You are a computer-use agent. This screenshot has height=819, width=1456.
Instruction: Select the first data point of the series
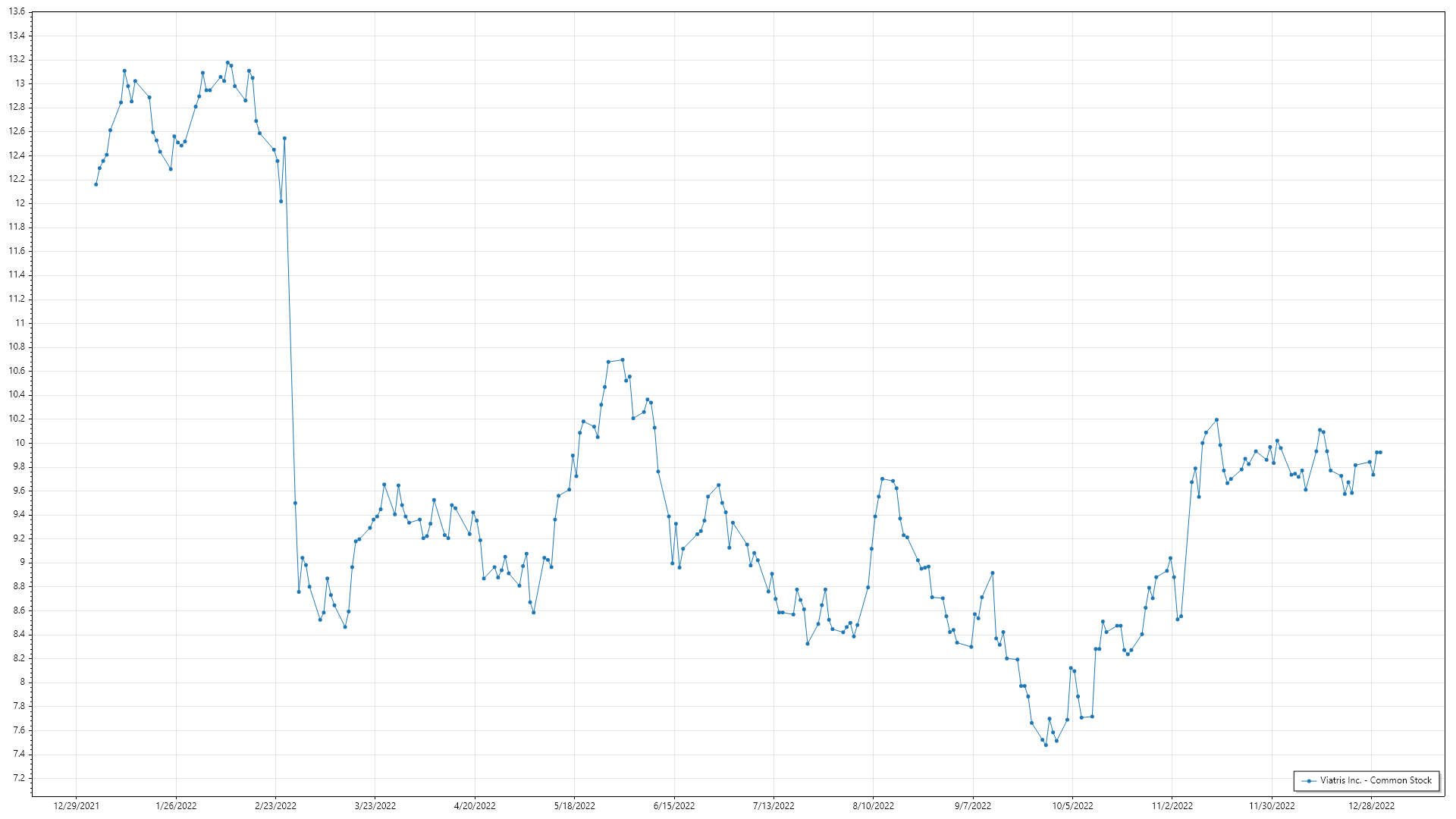point(96,184)
